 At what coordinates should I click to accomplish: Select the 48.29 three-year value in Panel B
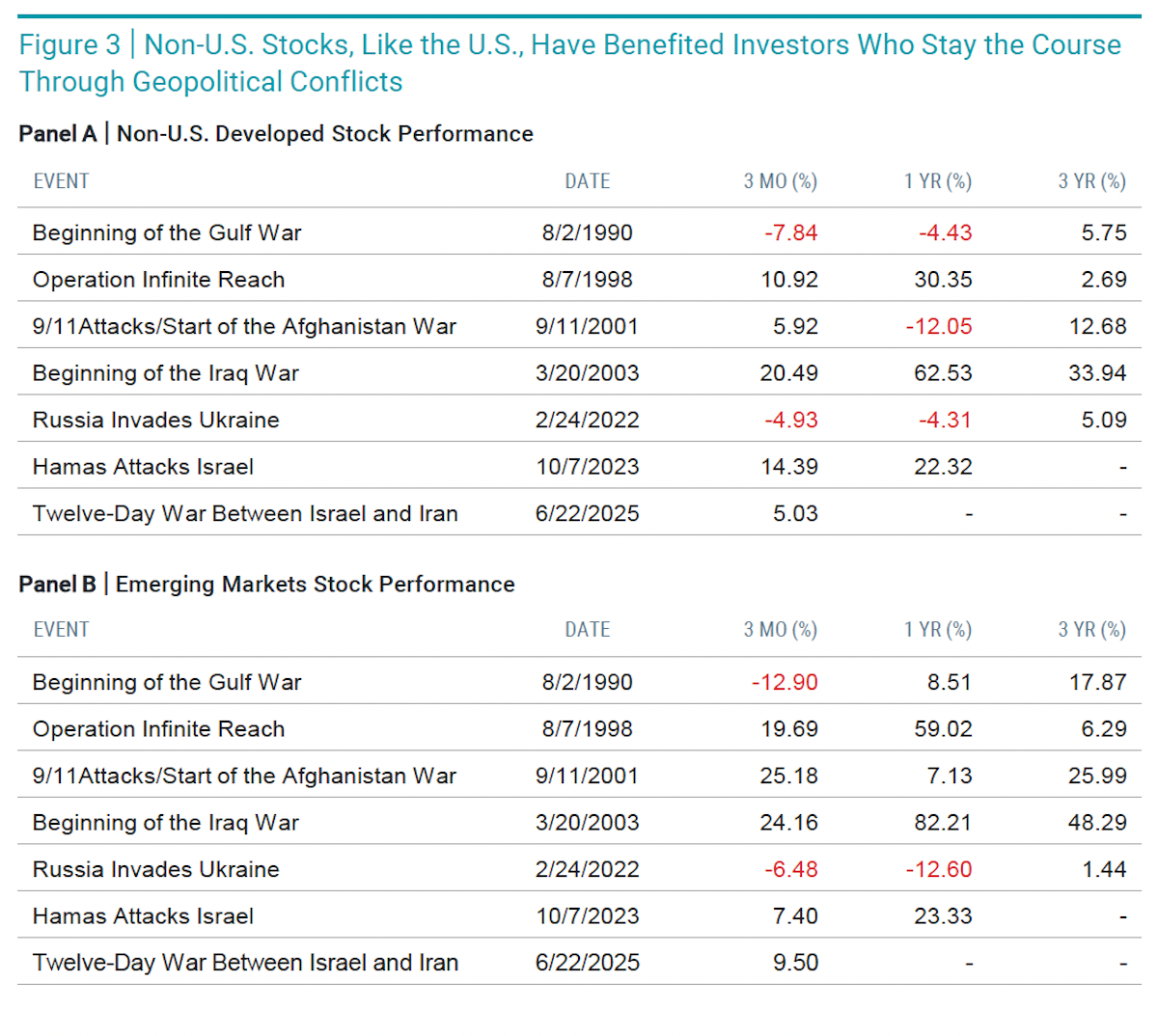click(1097, 823)
